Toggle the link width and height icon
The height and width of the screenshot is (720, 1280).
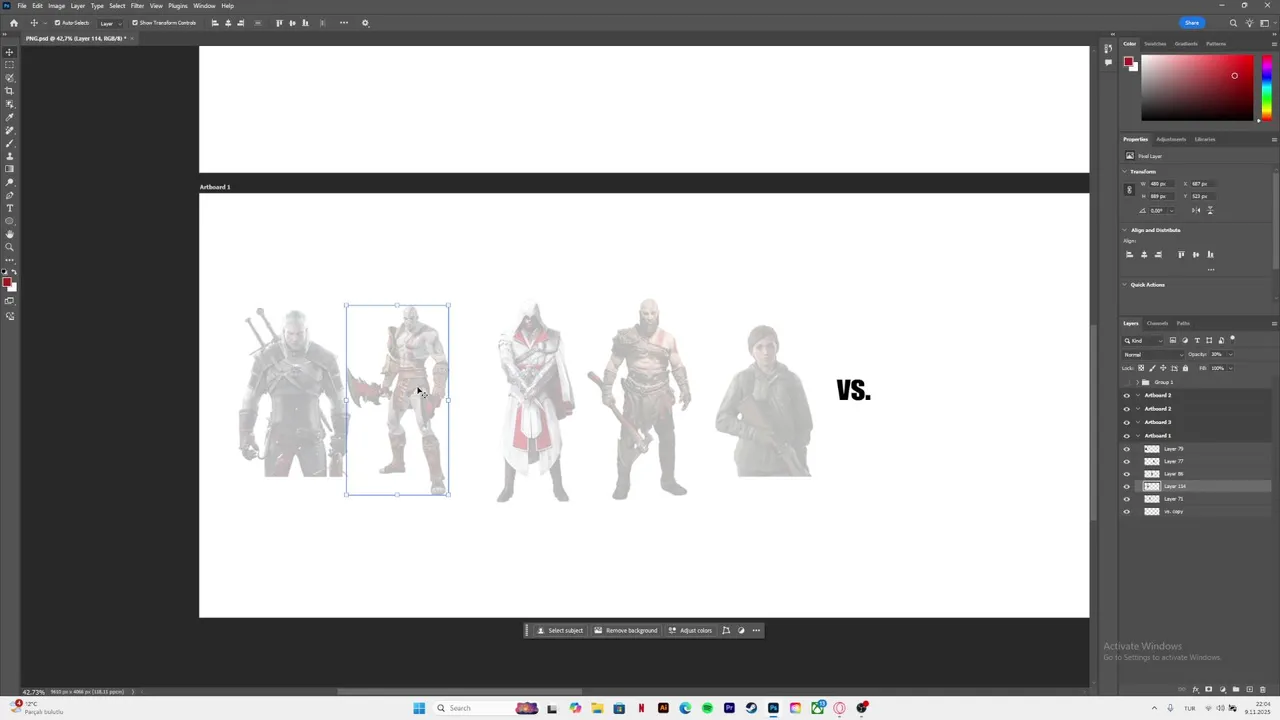coord(1129,189)
